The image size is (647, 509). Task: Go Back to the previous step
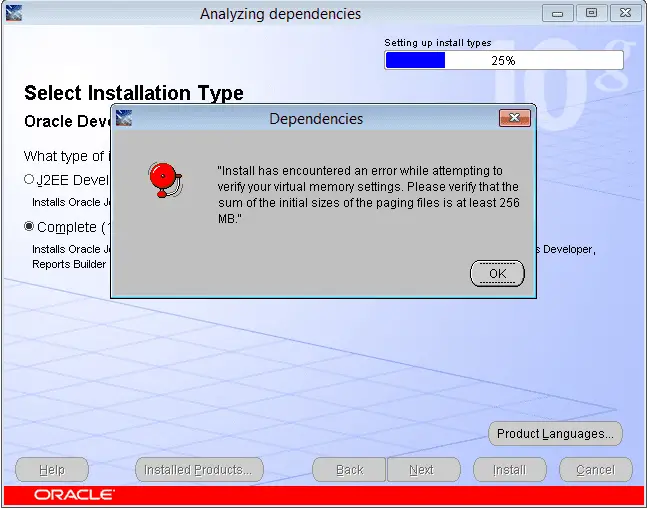click(x=349, y=469)
